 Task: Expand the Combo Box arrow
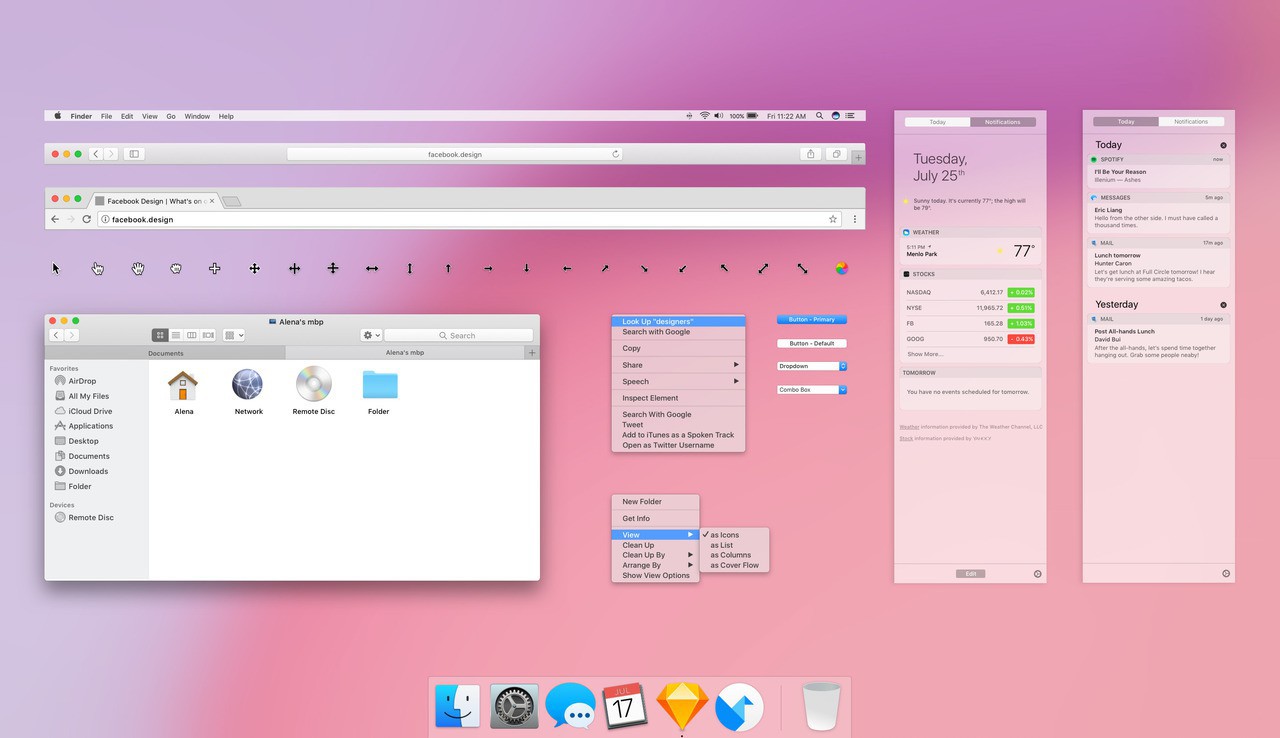tap(843, 390)
